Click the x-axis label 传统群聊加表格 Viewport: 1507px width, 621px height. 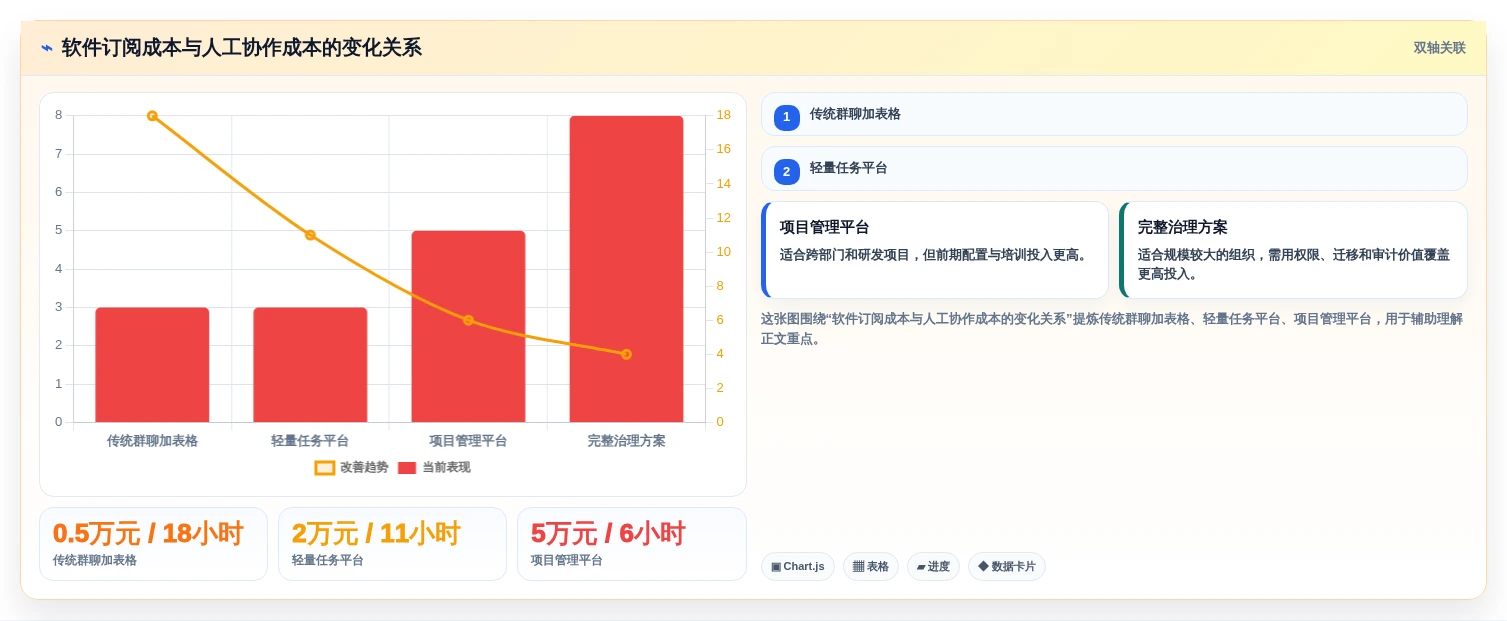(152, 441)
